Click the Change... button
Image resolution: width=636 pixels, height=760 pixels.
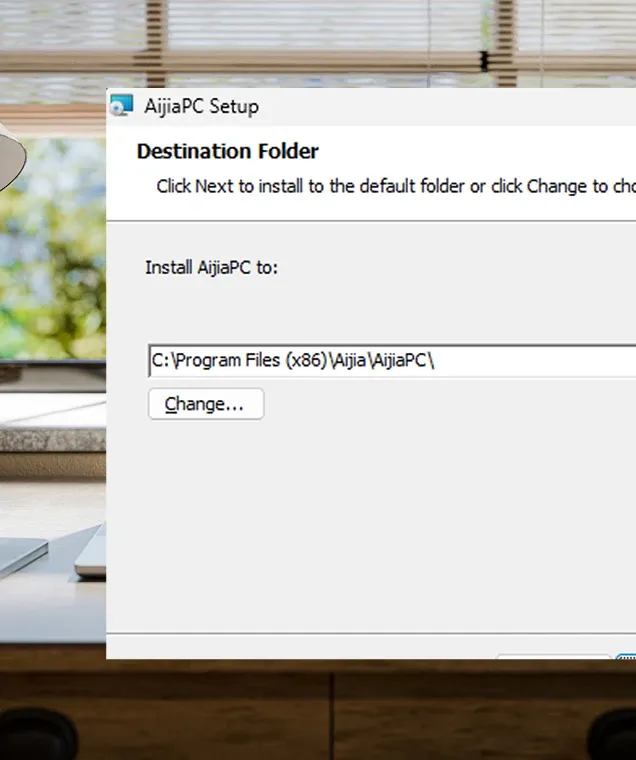click(x=206, y=404)
